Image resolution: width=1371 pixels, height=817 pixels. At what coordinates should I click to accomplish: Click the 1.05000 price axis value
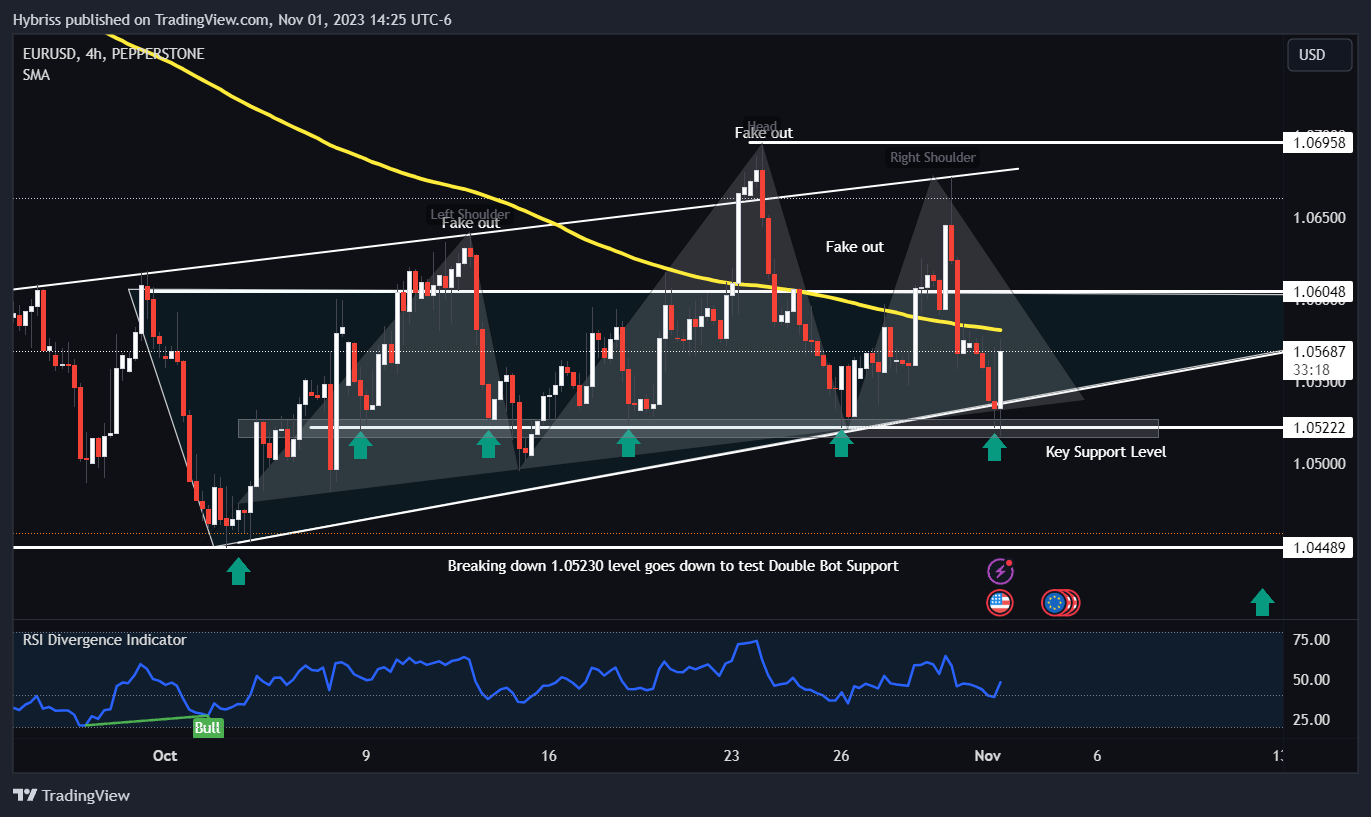1321,464
